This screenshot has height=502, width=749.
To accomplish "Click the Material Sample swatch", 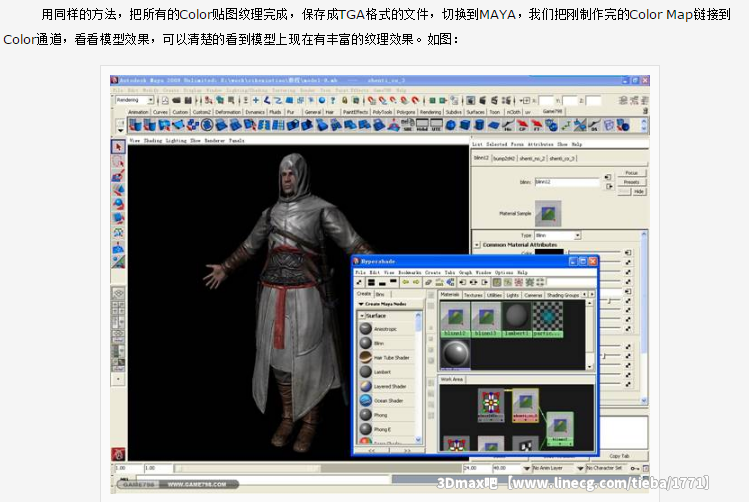I will click(x=548, y=213).
